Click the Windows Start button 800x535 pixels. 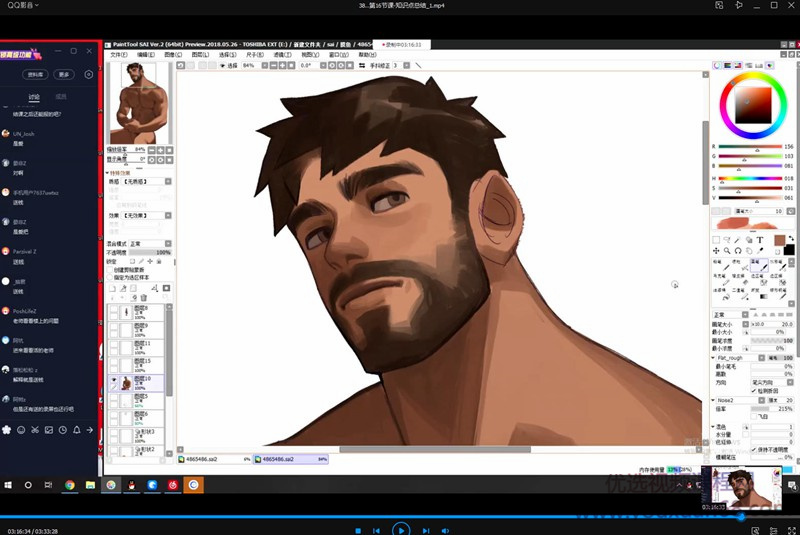point(8,485)
